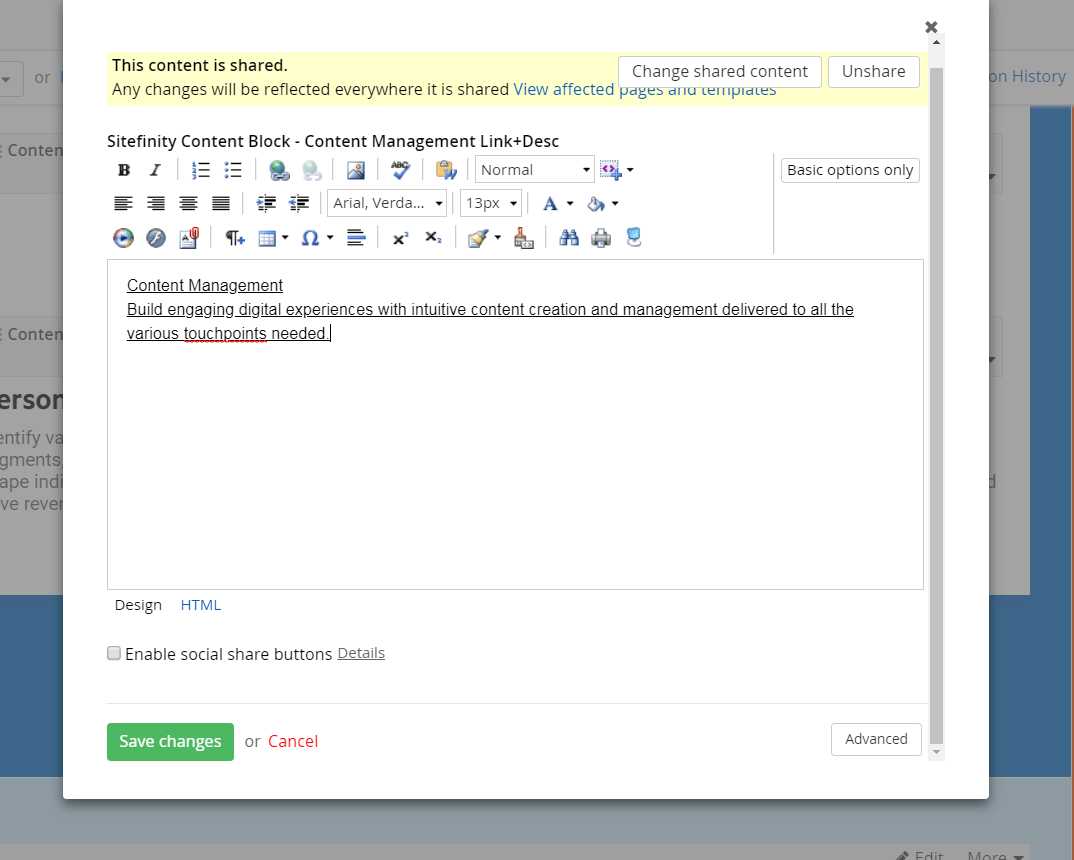Screen dimensions: 1074x860
Task: Enable social share buttons checkbox
Action: pyautogui.click(x=114, y=654)
